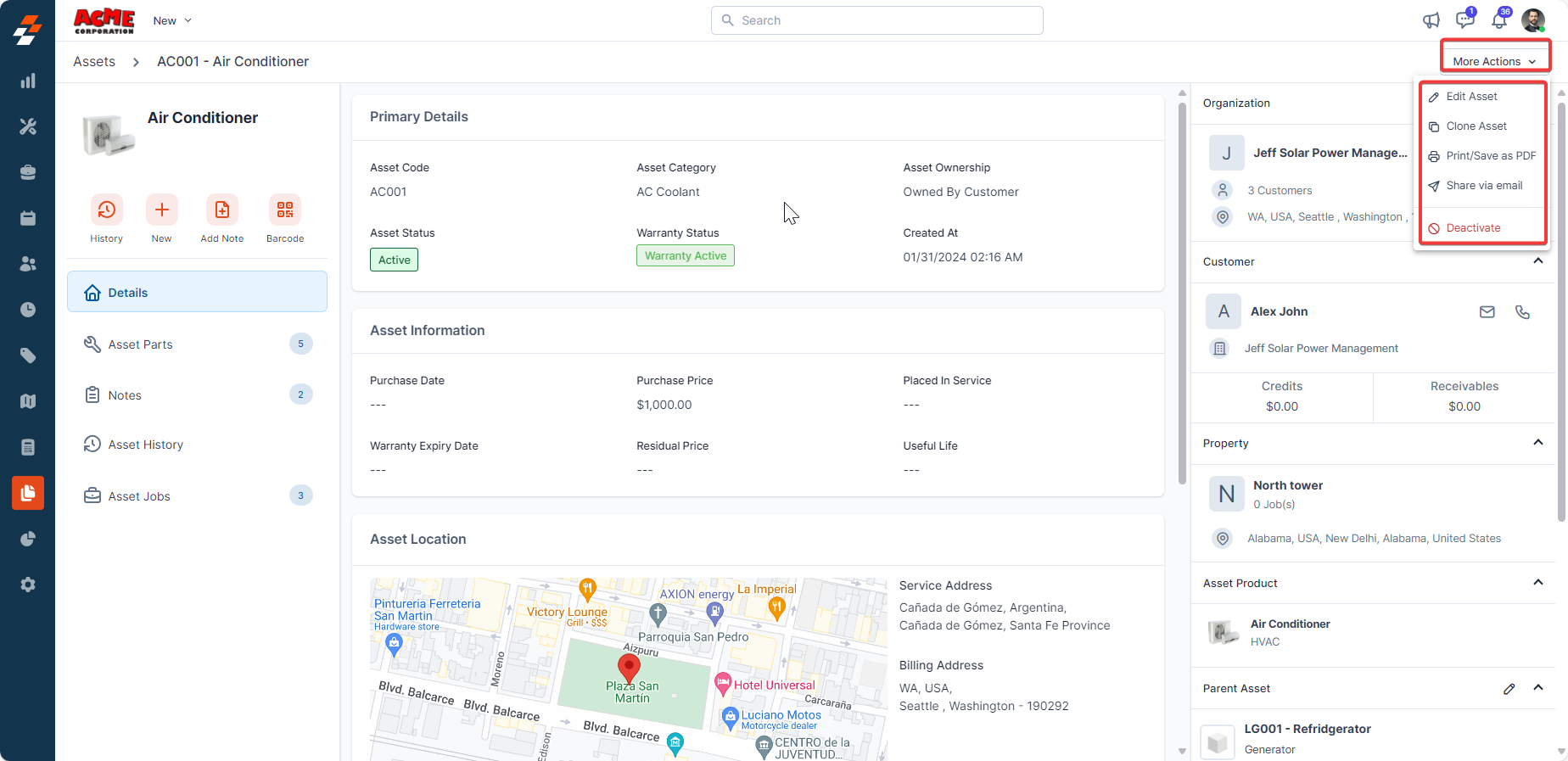The image size is (1568, 761).
Task: Choose Deactivate in More Actions menu
Action: click(1473, 228)
